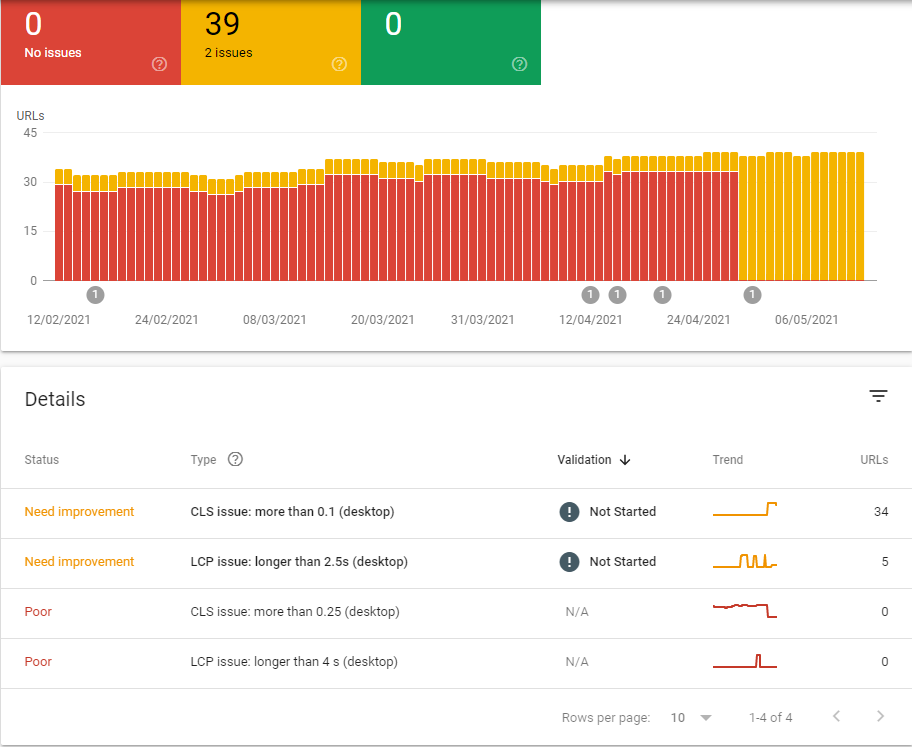Screen dimensions: 912x747
Task: Click trend sparkline for CLS 0.1 row
Action: point(744,509)
